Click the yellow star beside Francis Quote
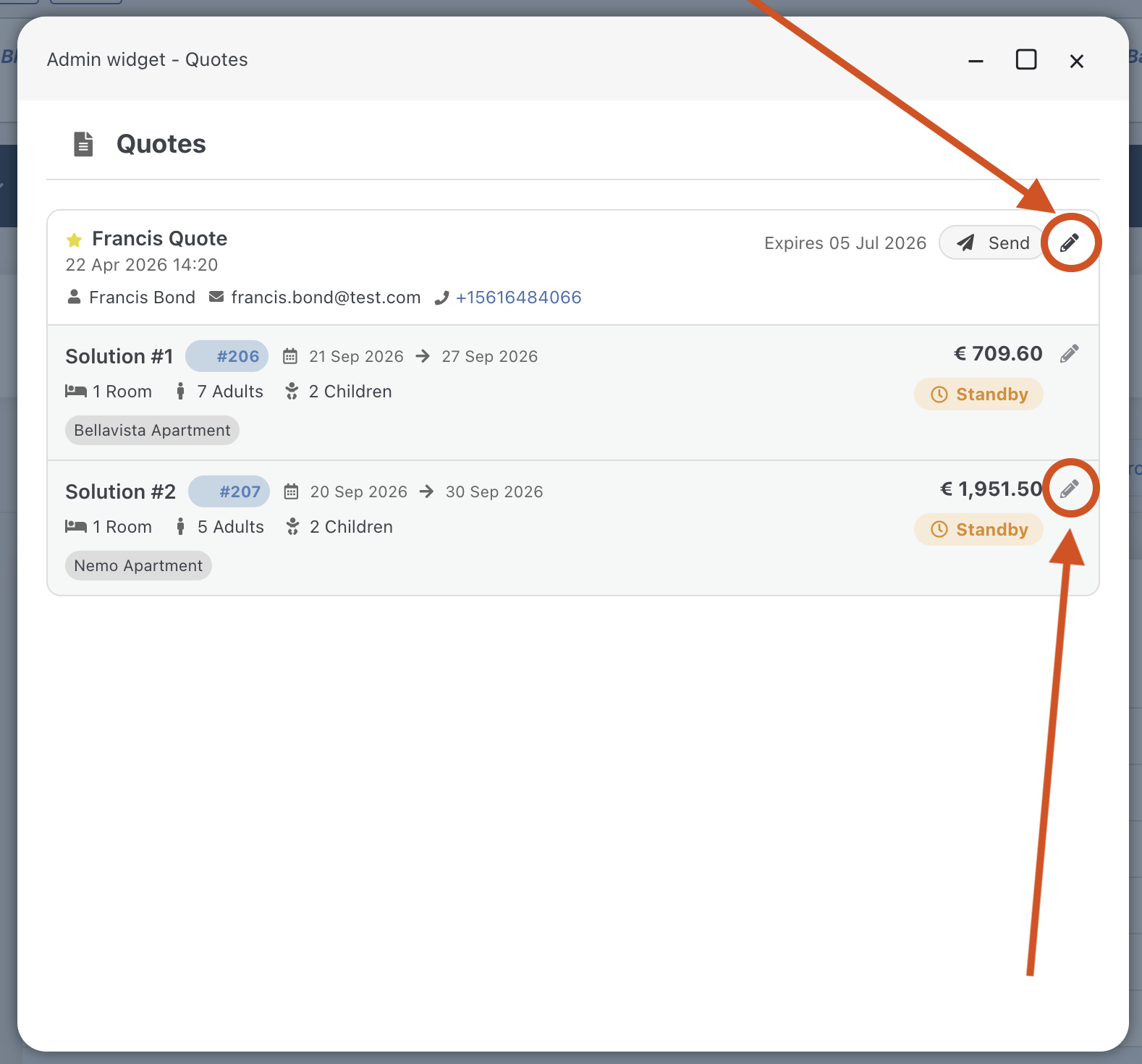Image resolution: width=1142 pixels, height=1064 pixels. pos(74,240)
